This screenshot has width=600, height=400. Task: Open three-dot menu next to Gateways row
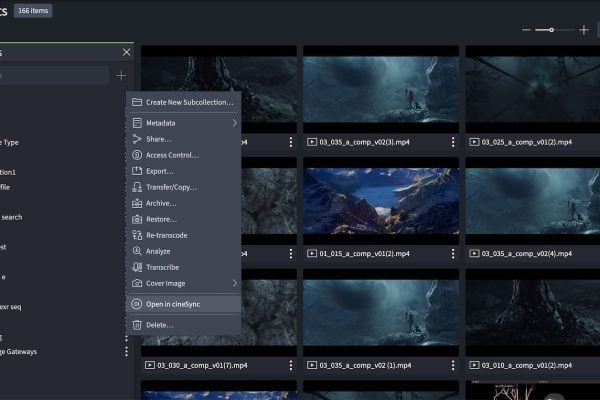(126, 351)
